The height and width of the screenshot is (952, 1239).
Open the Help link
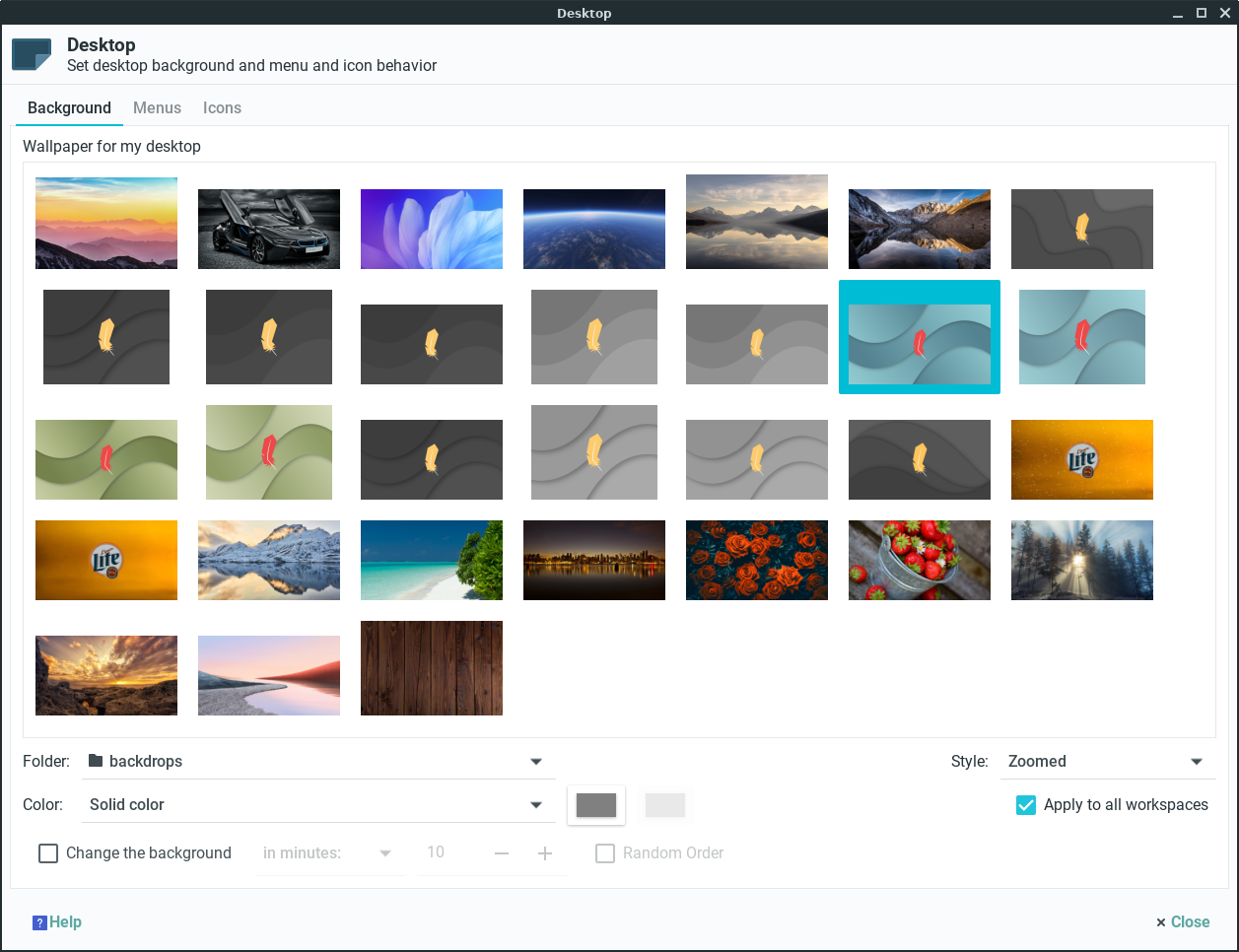pyautogui.click(x=56, y=921)
